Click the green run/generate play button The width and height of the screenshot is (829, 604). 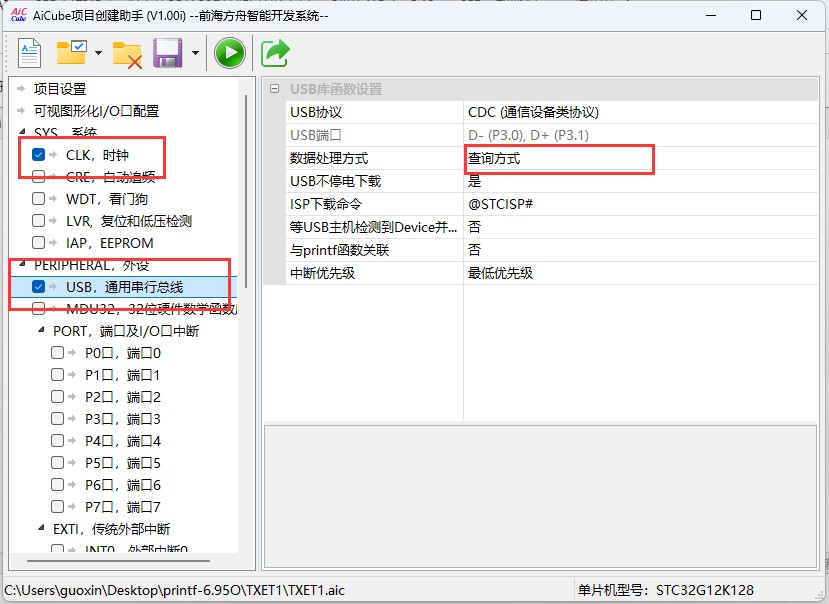pyautogui.click(x=229, y=53)
